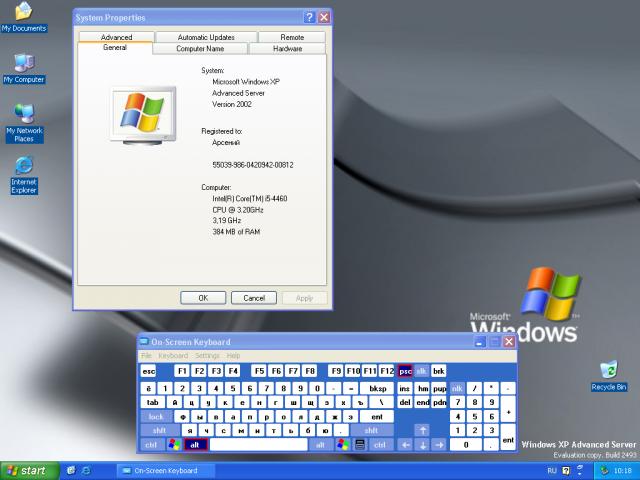Click the esc key on the on-screen keyboard

(149, 371)
